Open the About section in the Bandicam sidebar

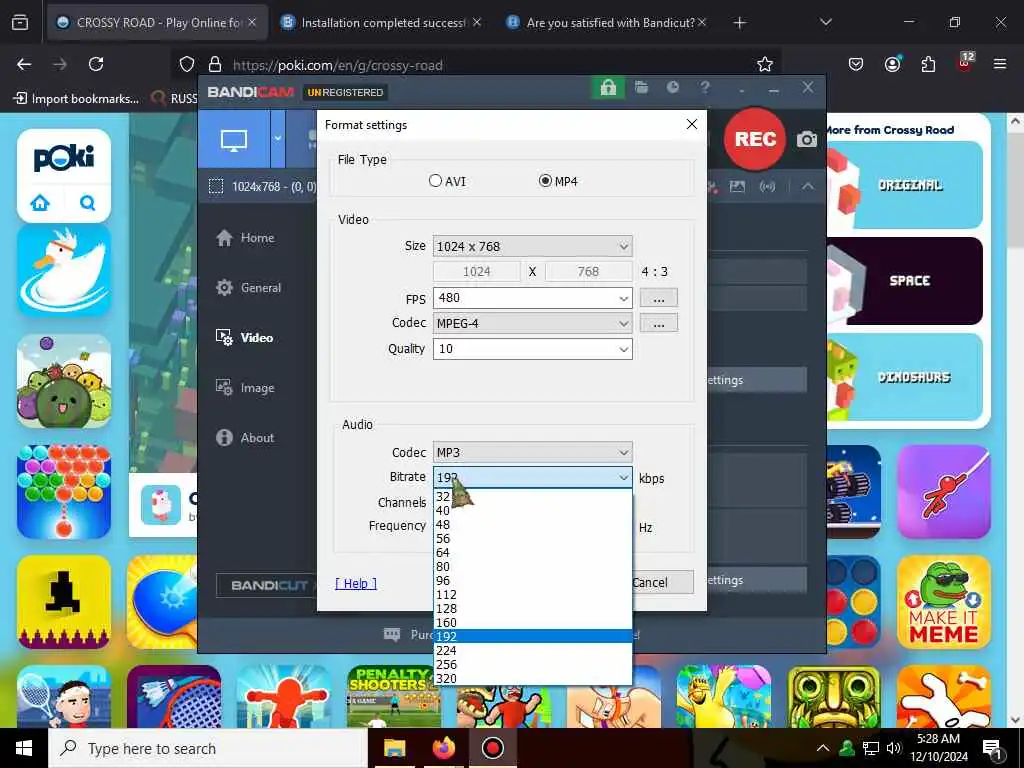pyautogui.click(x=245, y=438)
